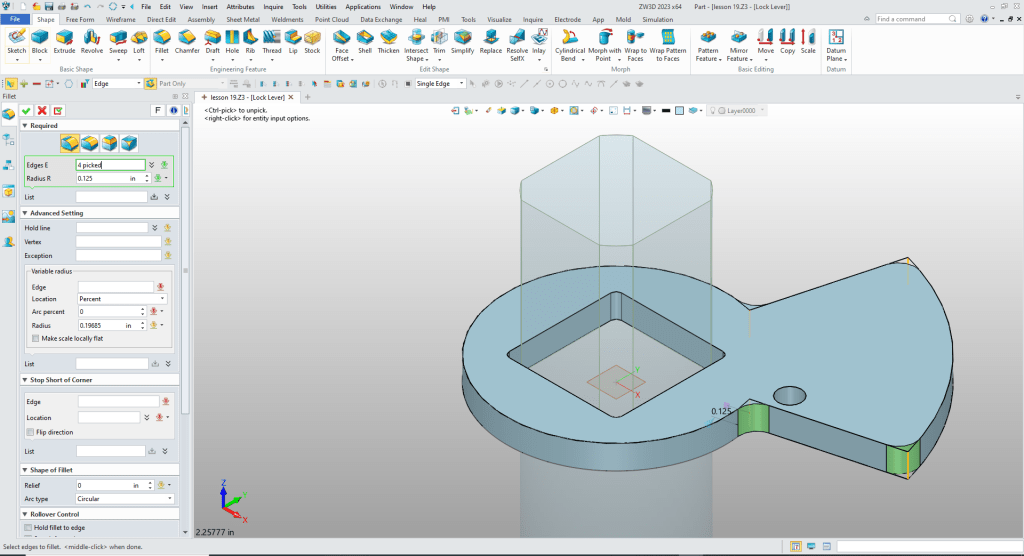
Task: Click the Edges E input field
Action: (x=110, y=165)
